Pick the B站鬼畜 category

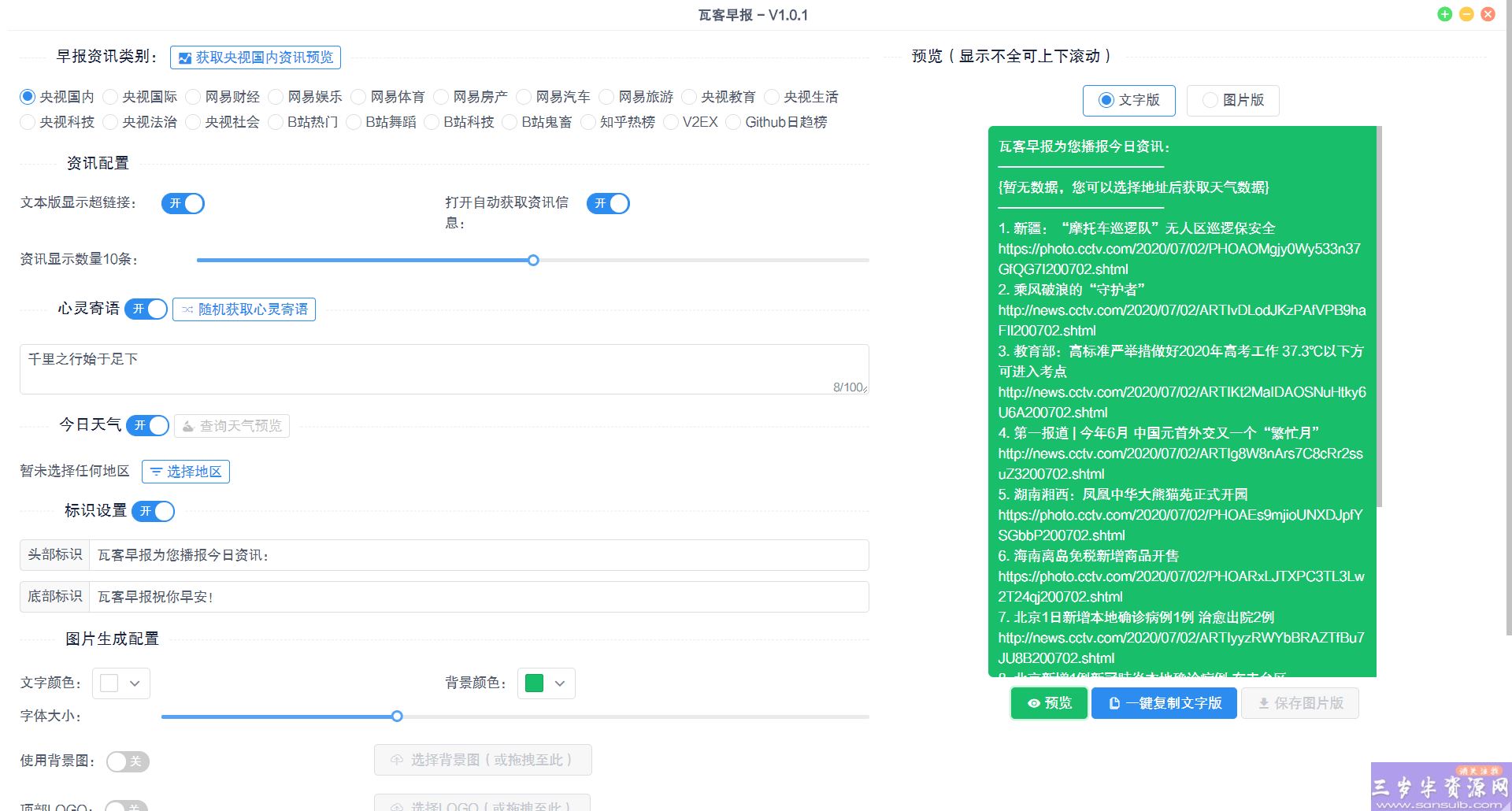[x=536, y=122]
